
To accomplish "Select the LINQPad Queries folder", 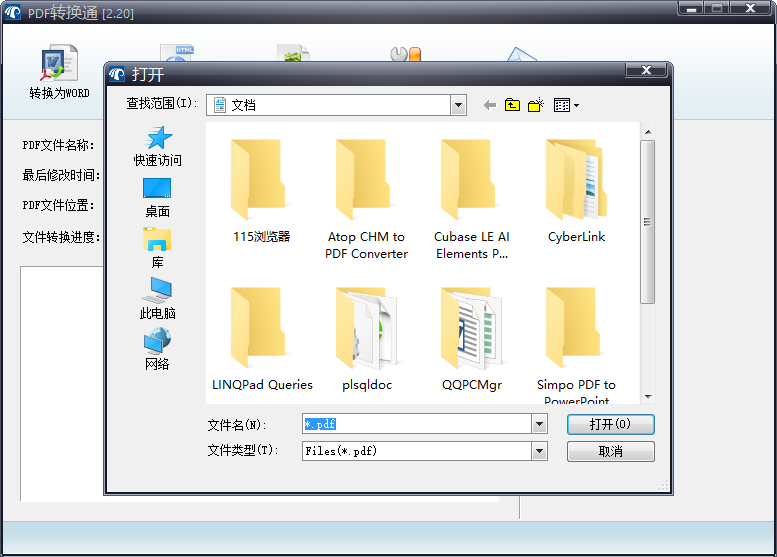I will click(262, 339).
